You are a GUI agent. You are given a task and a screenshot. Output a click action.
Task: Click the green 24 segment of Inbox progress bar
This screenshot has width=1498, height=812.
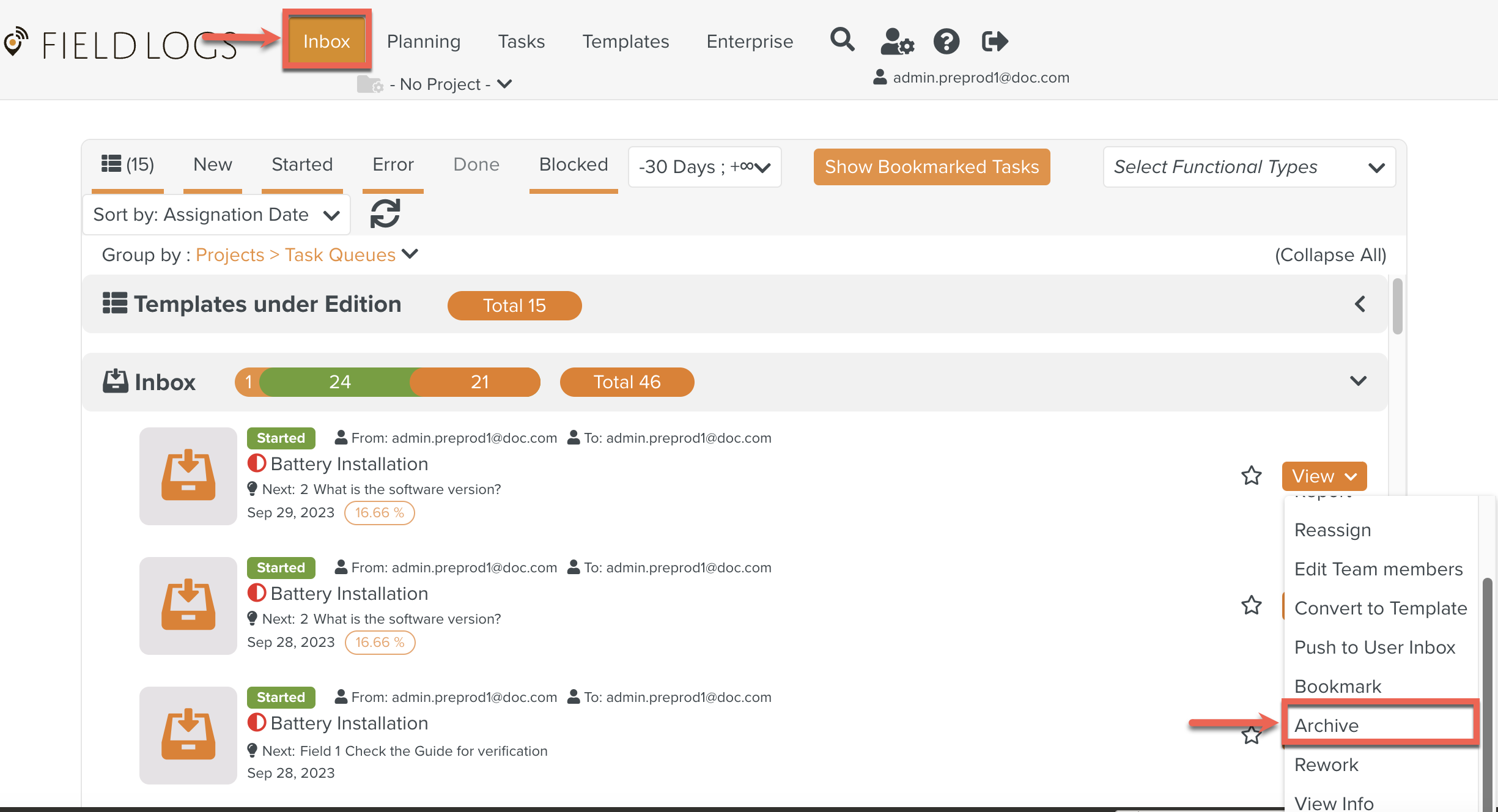click(x=339, y=382)
